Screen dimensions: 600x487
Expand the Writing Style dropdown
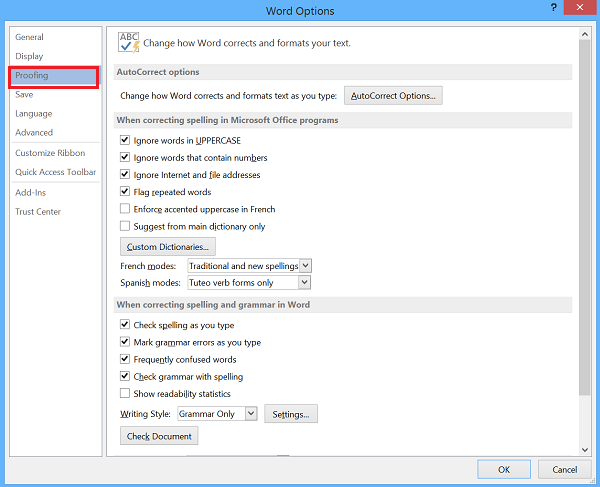click(x=251, y=414)
